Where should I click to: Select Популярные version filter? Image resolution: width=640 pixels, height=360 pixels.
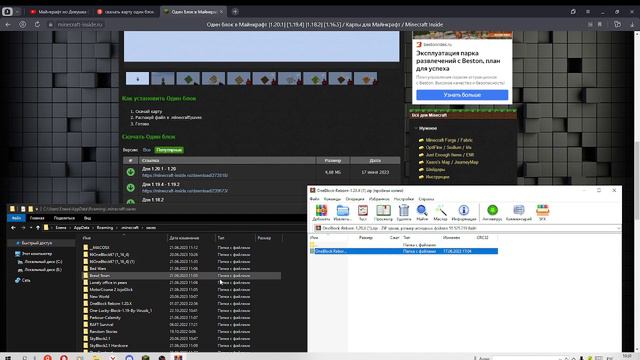coord(169,150)
